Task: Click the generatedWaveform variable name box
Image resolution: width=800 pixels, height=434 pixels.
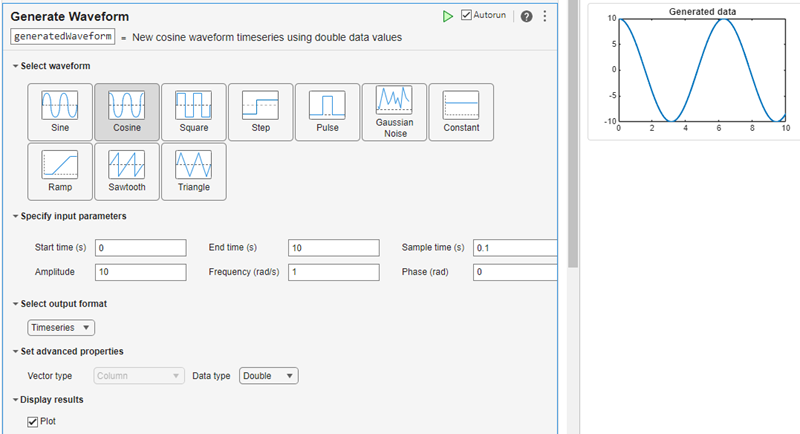Action: tap(61, 37)
